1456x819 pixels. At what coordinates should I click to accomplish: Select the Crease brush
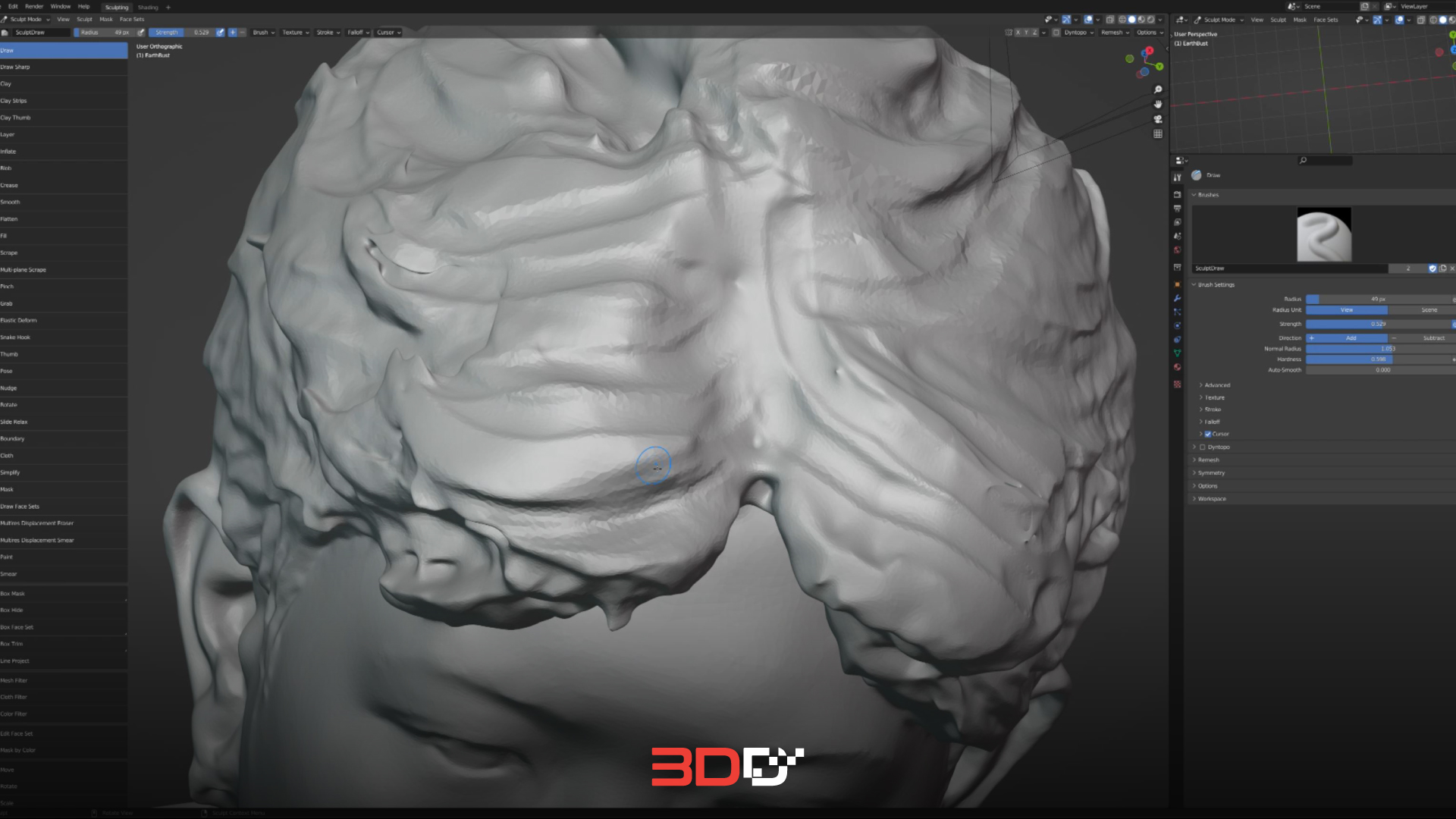tap(64, 185)
